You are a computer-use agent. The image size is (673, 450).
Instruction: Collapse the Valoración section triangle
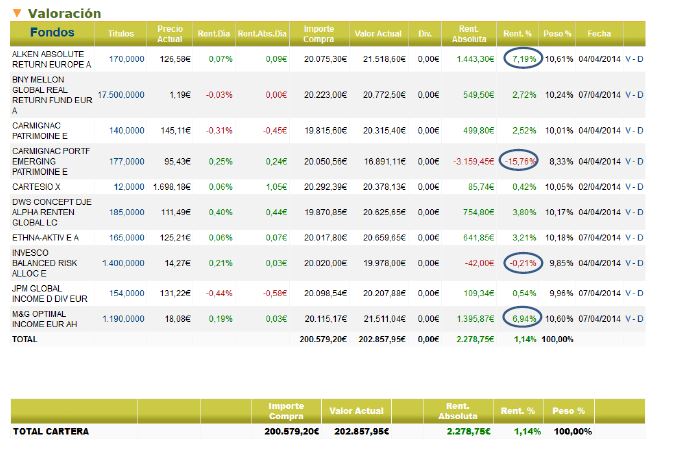pyautogui.click(x=17, y=13)
